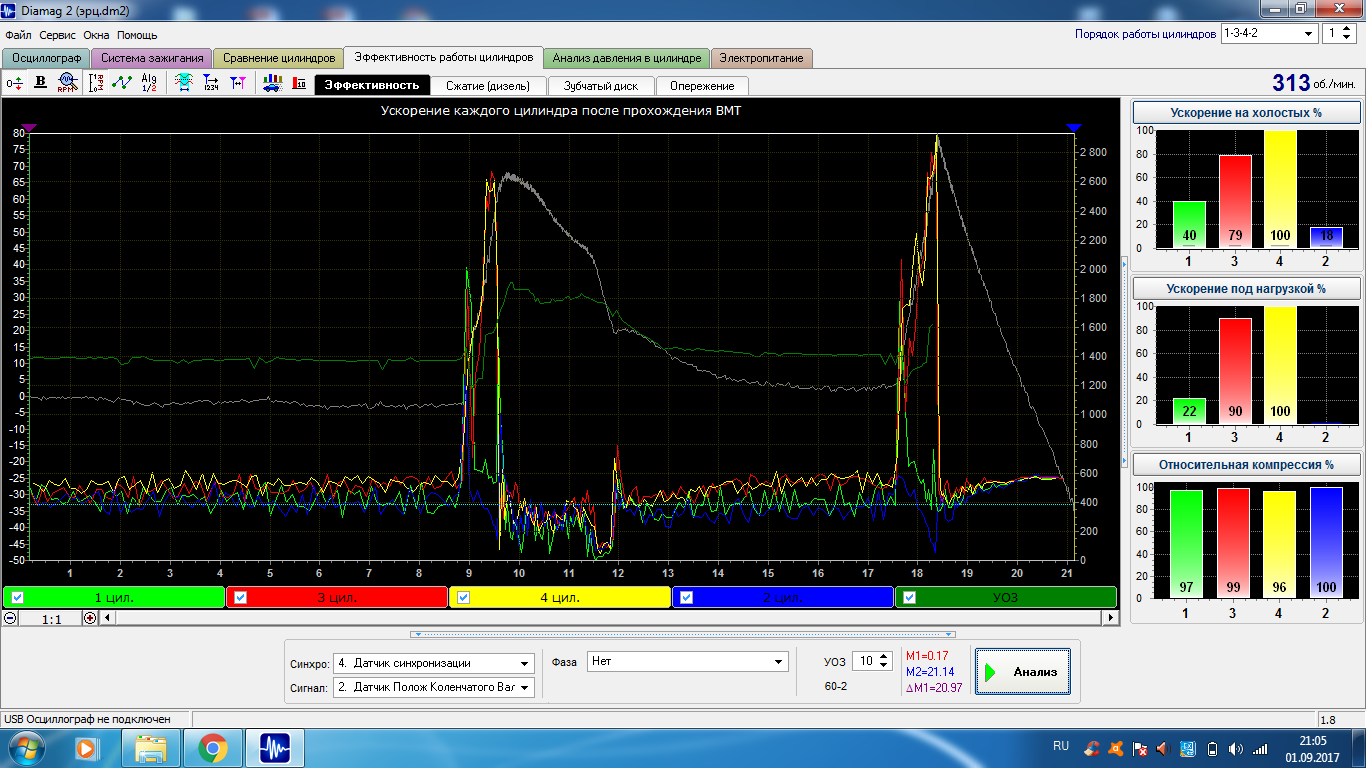Increase the УОЗ value with stepper up arrow
The width and height of the screenshot is (1366, 768).
[883, 657]
